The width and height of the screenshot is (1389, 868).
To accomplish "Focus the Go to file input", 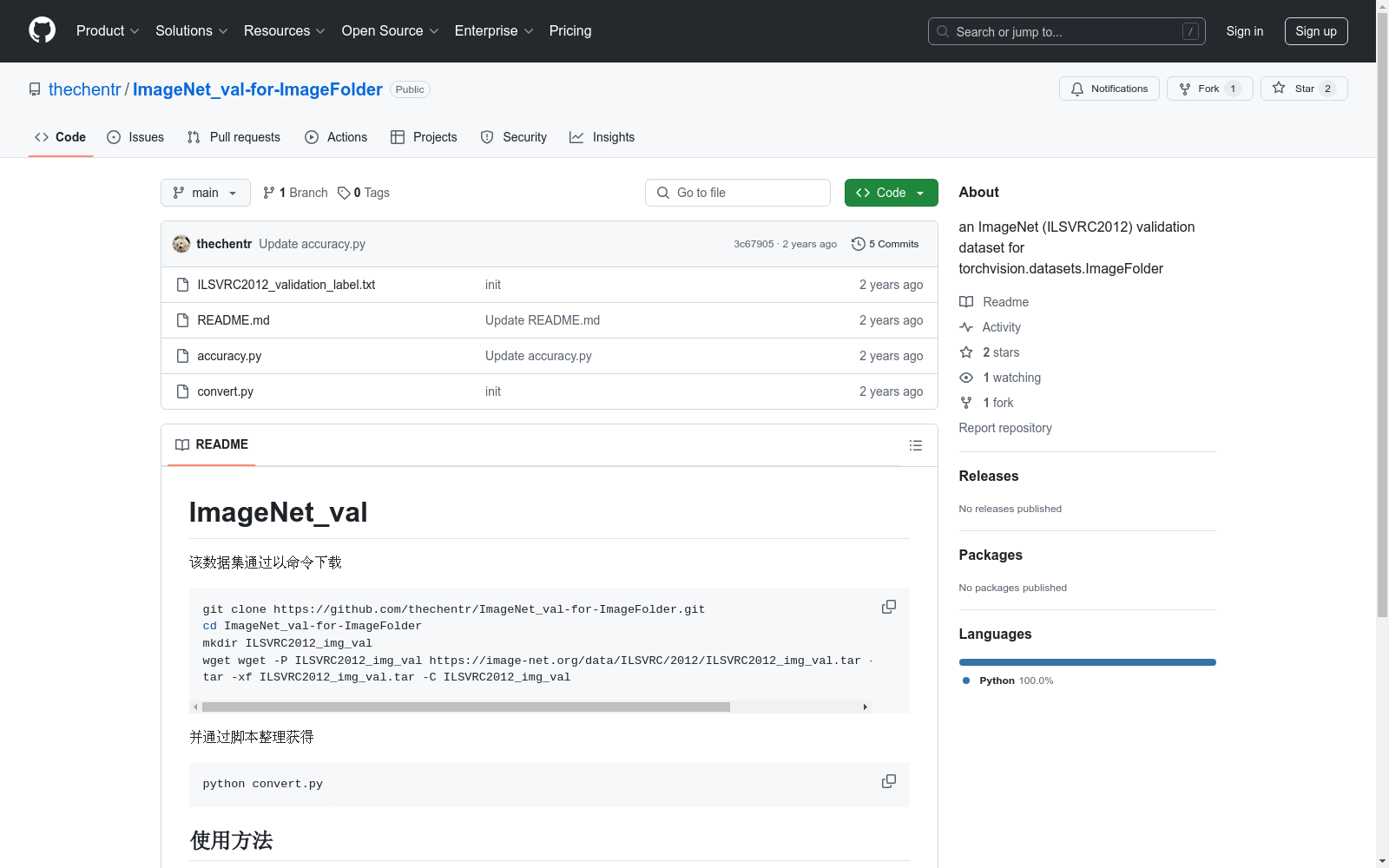I will click(x=738, y=193).
